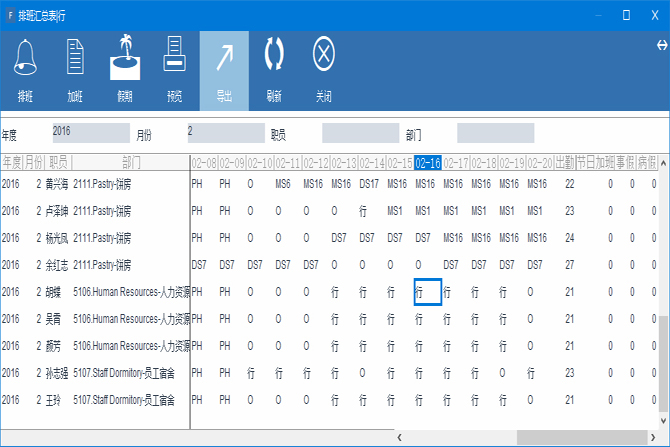This screenshot has height=447, width=670.
Task: Click the 职员 column header in left grid
Action: [58, 162]
